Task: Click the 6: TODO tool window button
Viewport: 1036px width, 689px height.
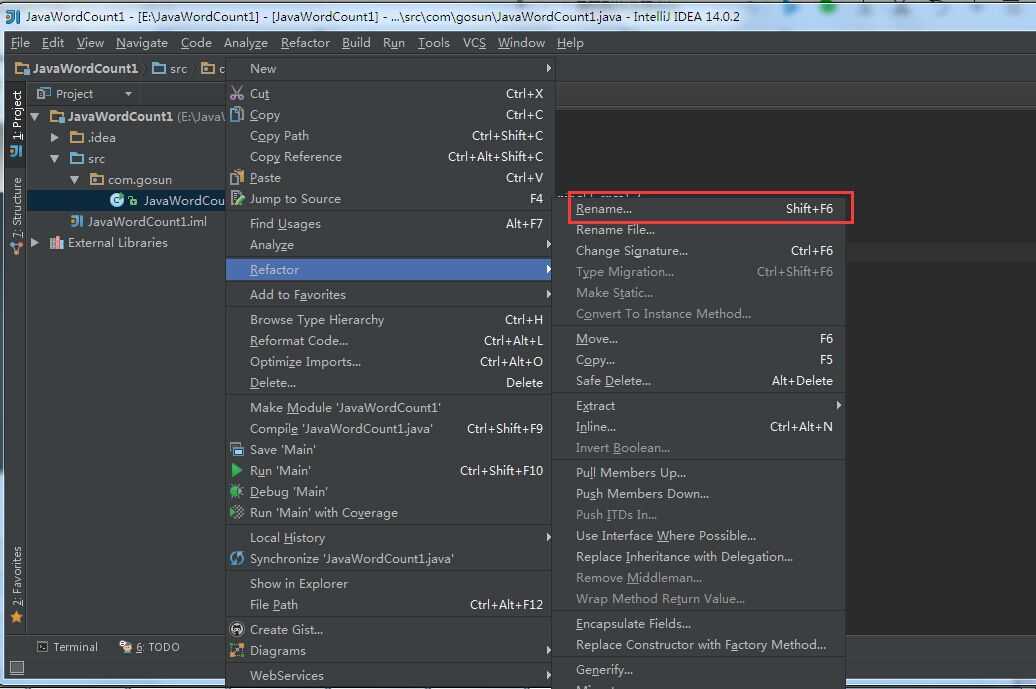Action: pyautogui.click(x=149, y=647)
